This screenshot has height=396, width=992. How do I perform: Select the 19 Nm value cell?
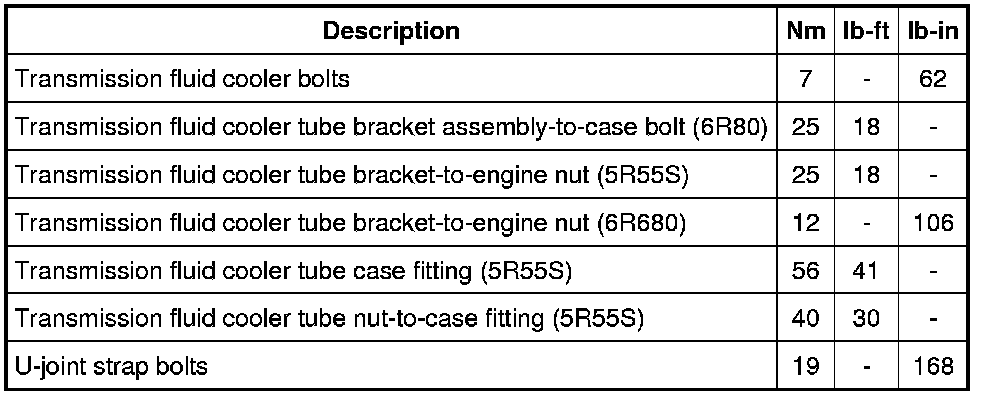tap(806, 366)
